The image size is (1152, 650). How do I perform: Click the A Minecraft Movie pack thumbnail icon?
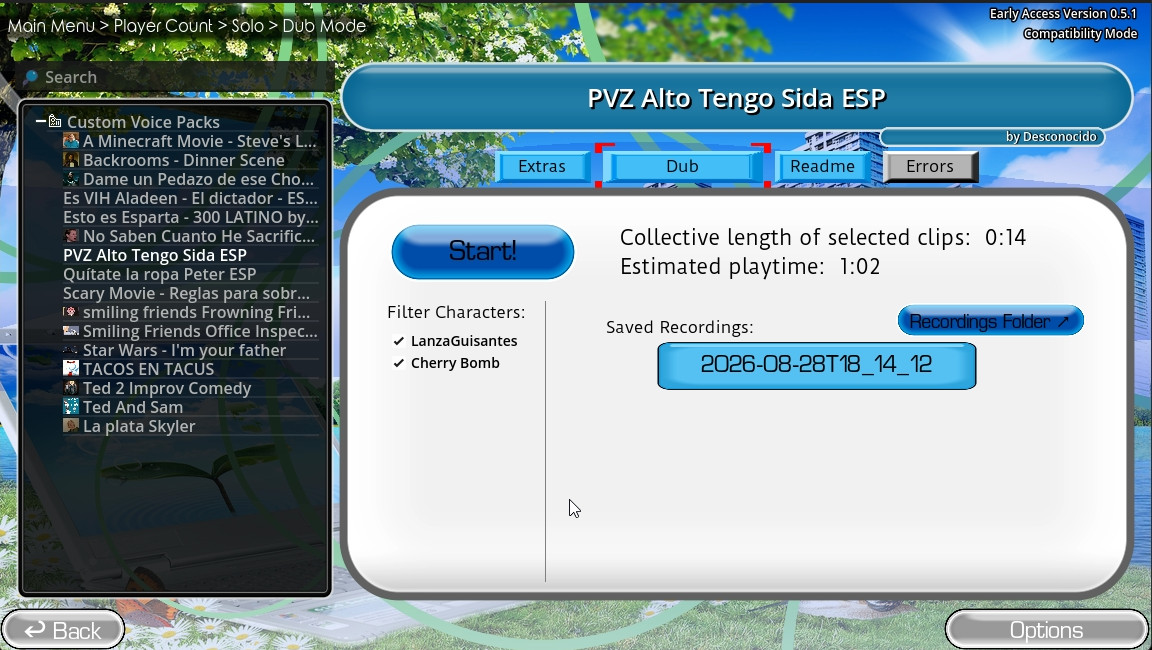point(71,141)
